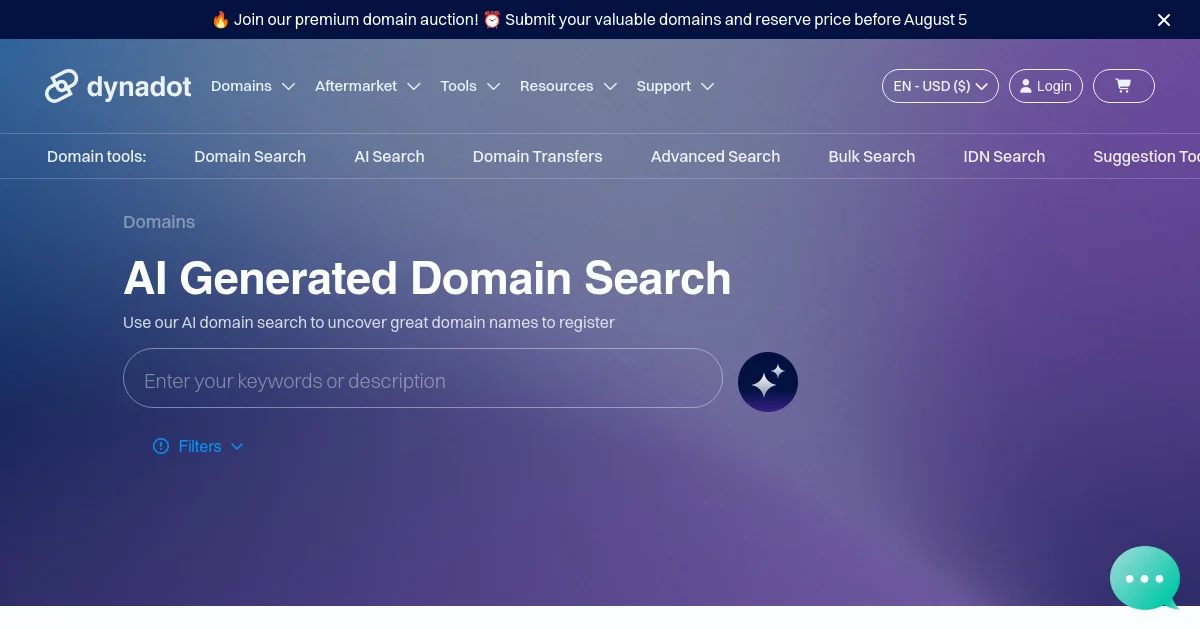1200x630 pixels.
Task: Click the AI domain search subtitle text
Action: click(369, 322)
